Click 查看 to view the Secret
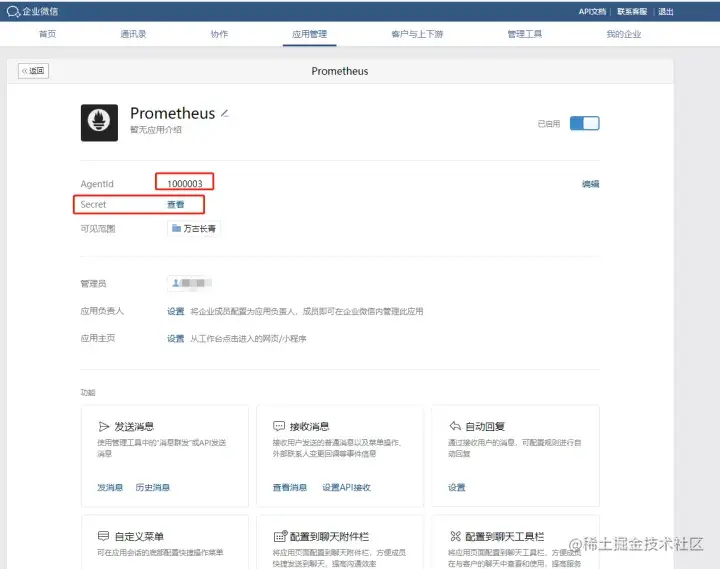Screen dimensions: 720x569 point(175,204)
